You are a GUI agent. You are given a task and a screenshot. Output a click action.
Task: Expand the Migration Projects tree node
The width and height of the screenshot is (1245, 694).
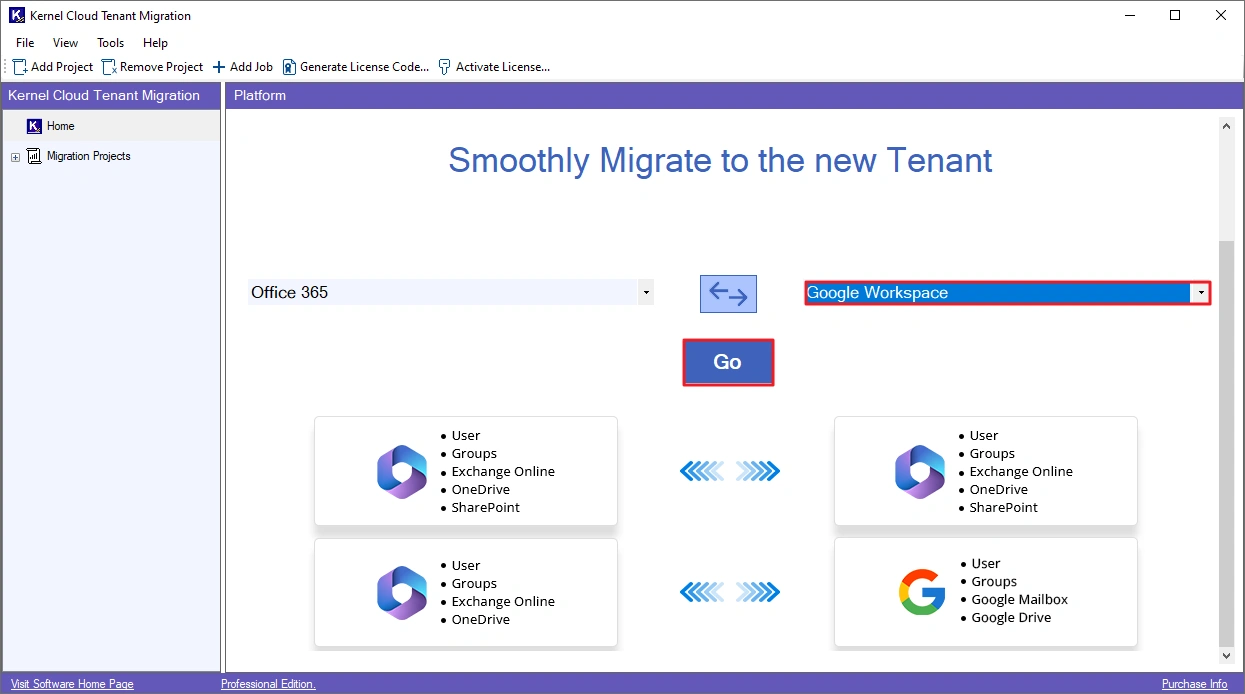point(15,156)
